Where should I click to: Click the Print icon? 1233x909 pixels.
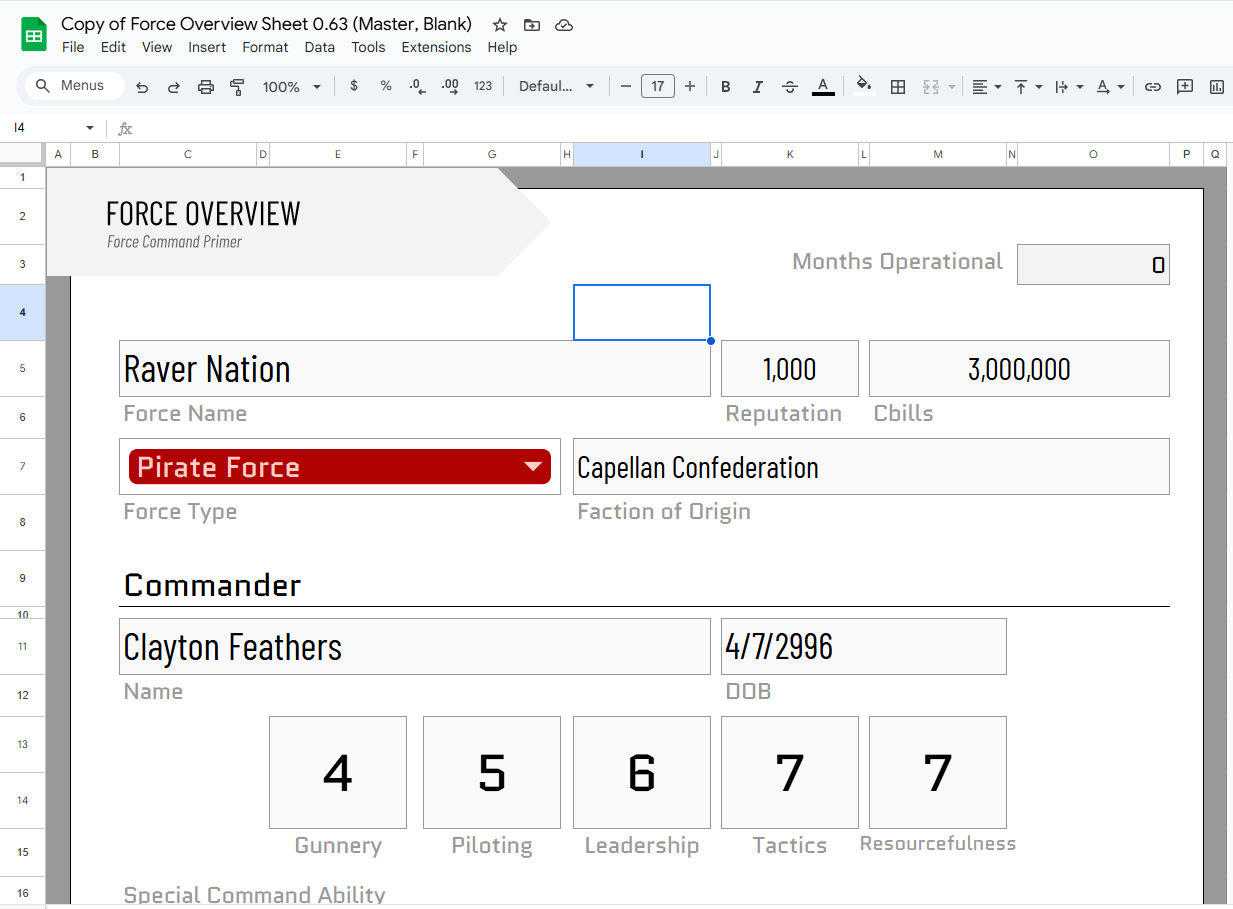(206, 87)
